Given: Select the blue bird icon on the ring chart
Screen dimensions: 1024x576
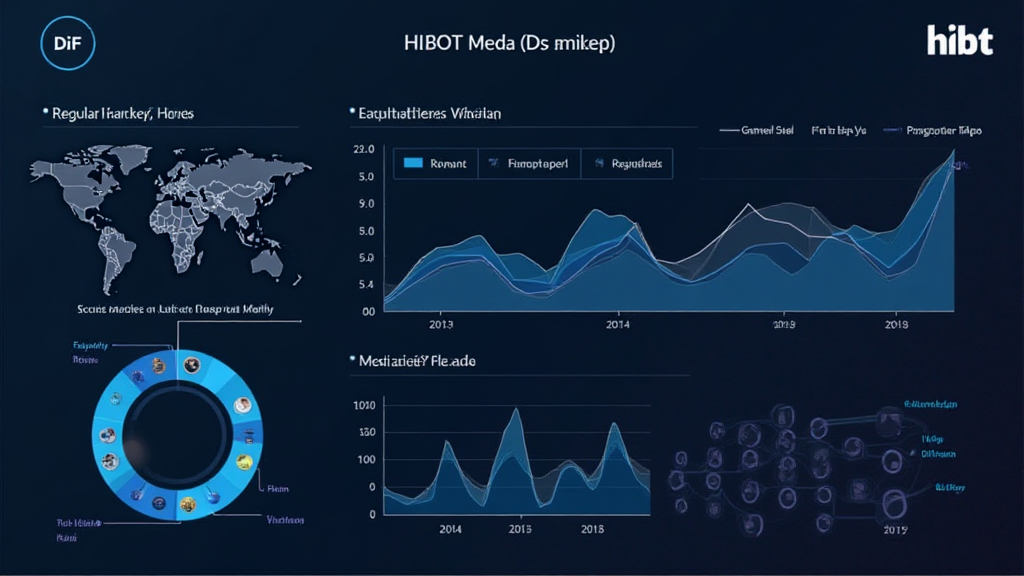Looking at the screenshot, I should click(x=212, y=497).
